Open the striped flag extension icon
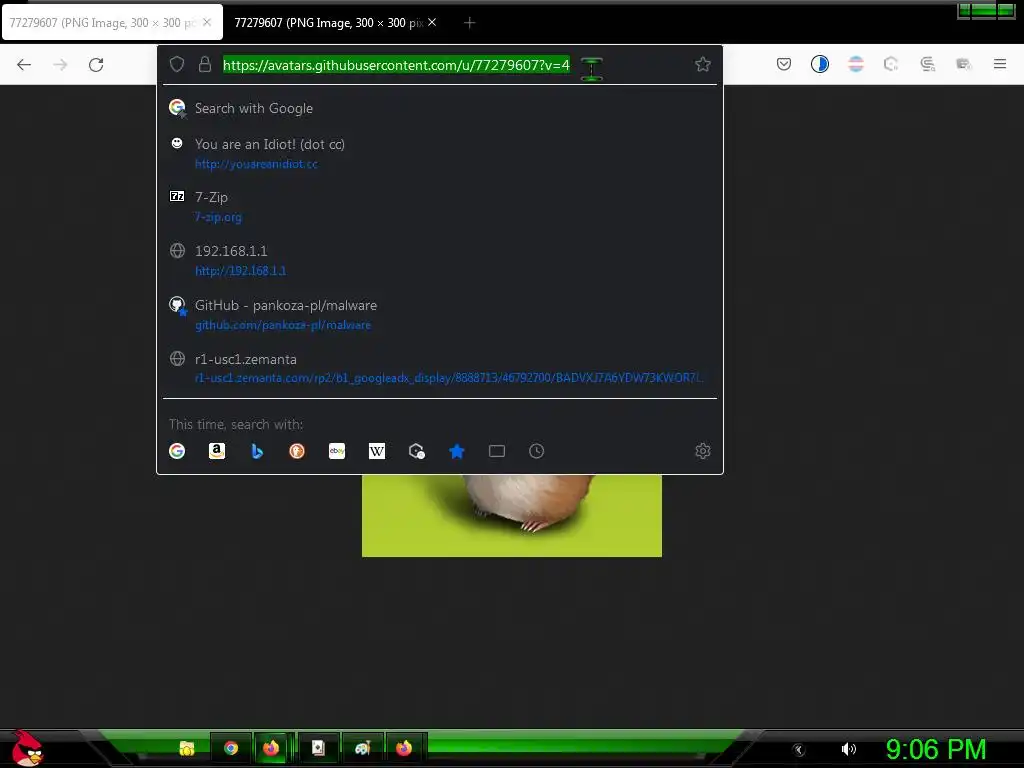The image size is (1024, 768). 856,64
